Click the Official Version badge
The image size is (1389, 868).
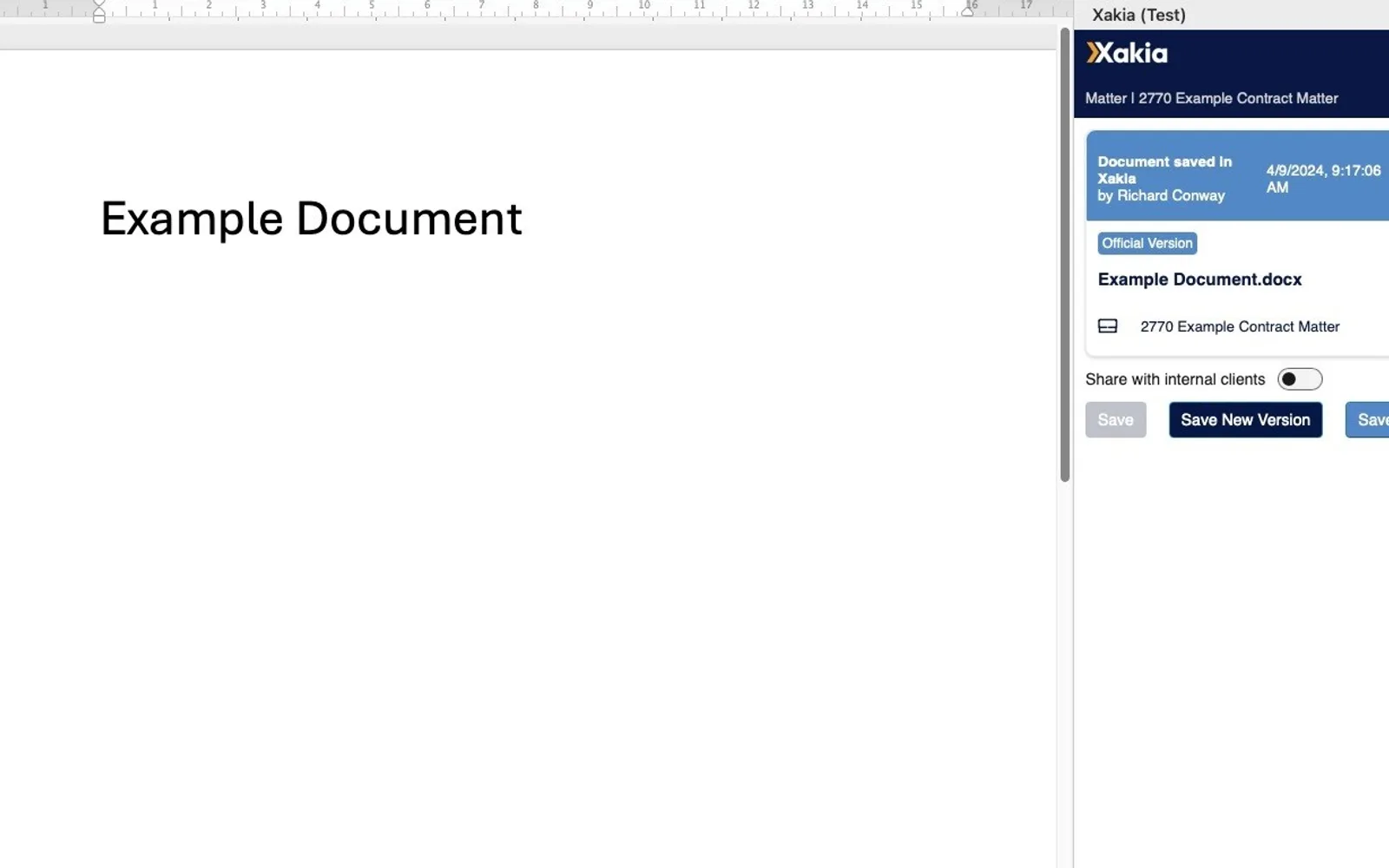[1147, 243]
